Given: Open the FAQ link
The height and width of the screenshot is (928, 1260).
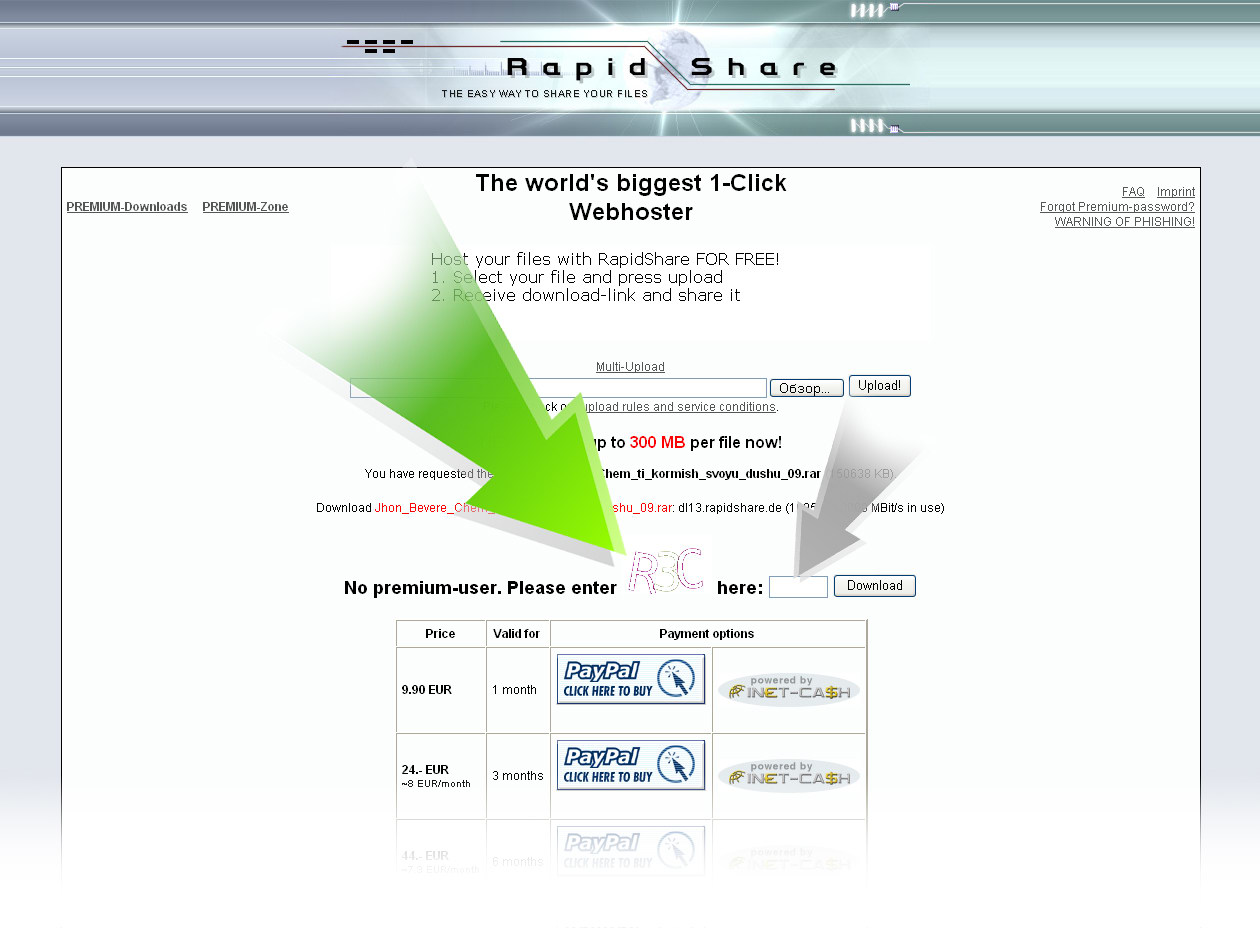Looking at the screenshot, I should pos(1133,192).
